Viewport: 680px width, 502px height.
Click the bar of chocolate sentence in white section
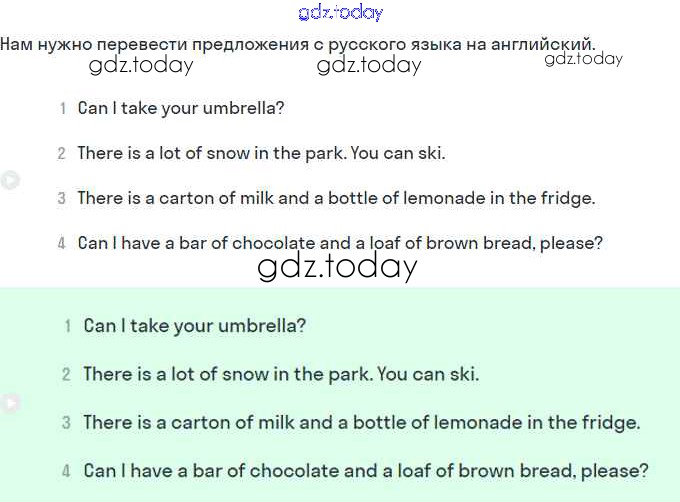coord(340,243)
